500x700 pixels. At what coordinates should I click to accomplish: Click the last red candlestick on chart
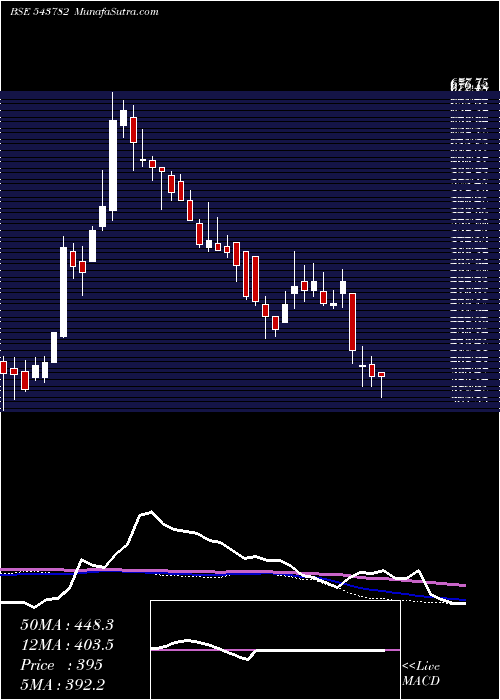381,375
